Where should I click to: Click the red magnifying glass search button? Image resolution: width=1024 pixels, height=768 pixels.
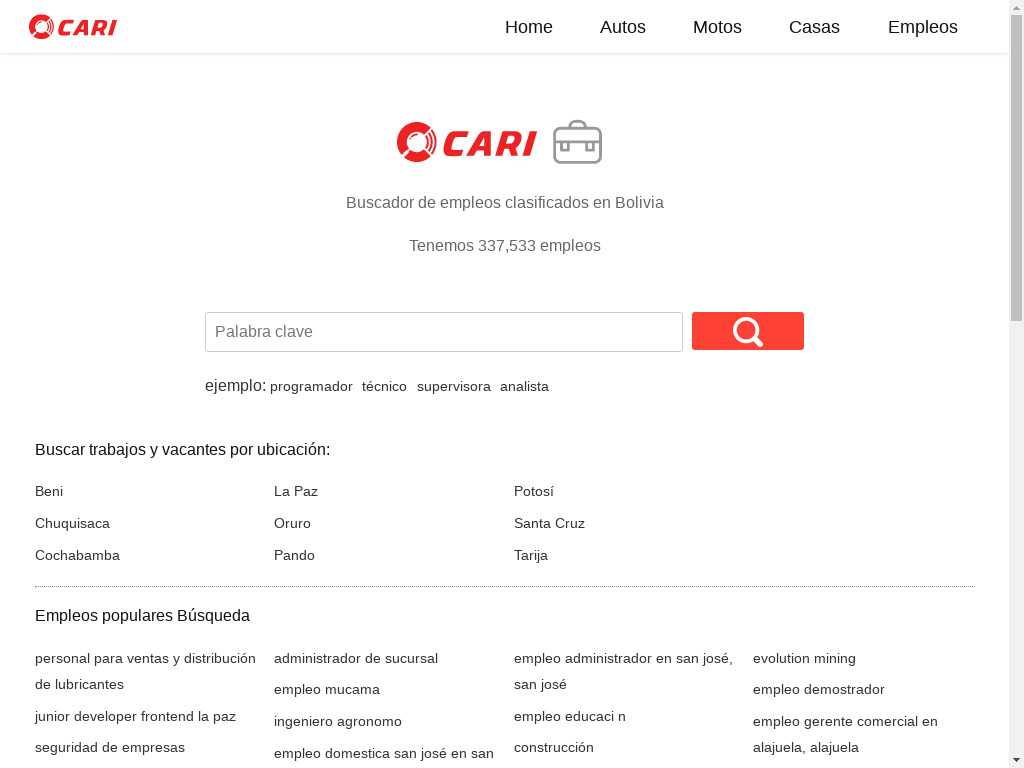748,331
